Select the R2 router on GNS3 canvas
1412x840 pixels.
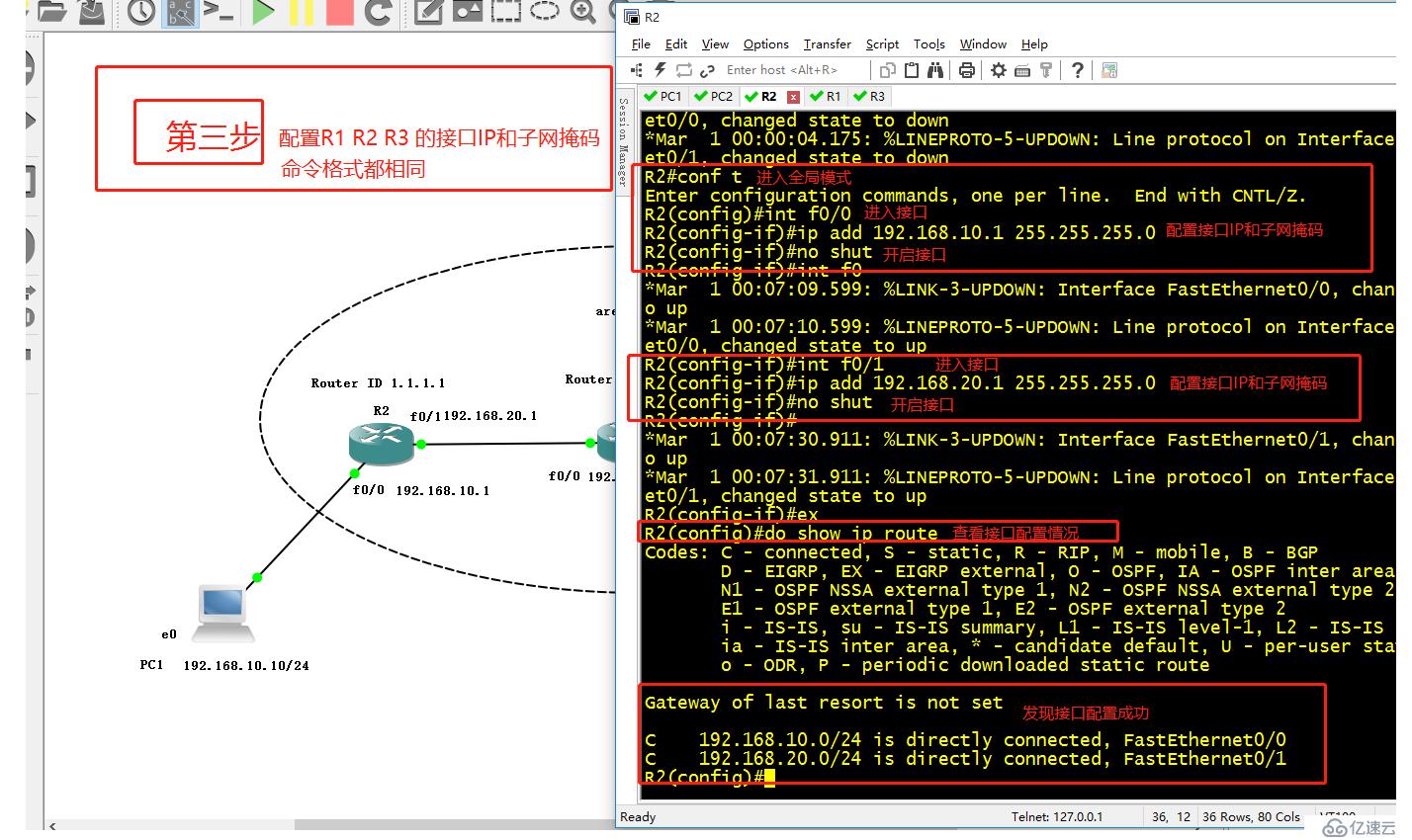(381, 445)
